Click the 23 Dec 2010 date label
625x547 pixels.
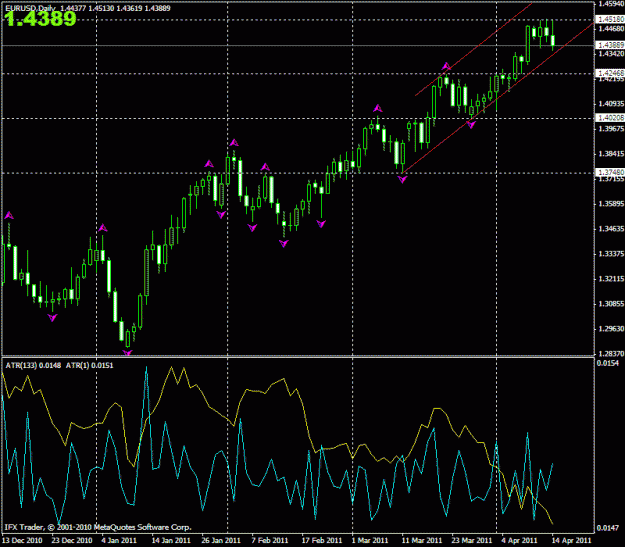(x=72, y=541)
